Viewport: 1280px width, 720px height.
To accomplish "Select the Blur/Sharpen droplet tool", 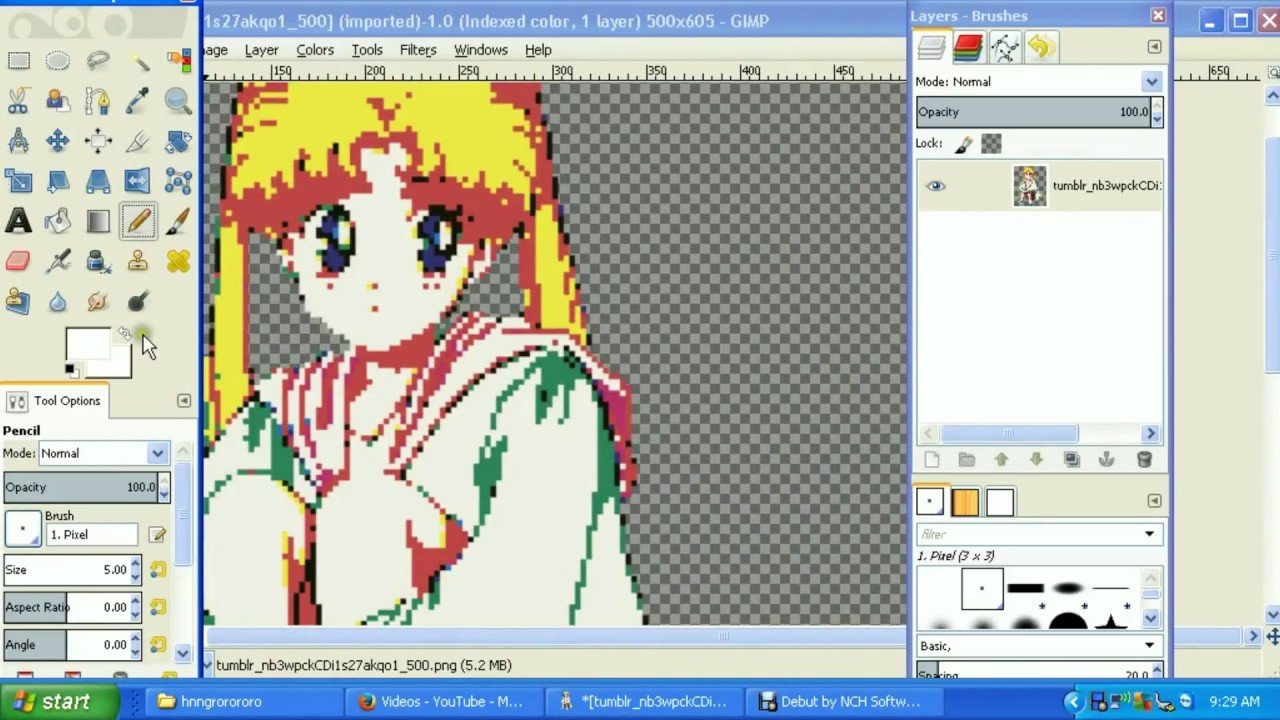I will (x=58, y=301).
